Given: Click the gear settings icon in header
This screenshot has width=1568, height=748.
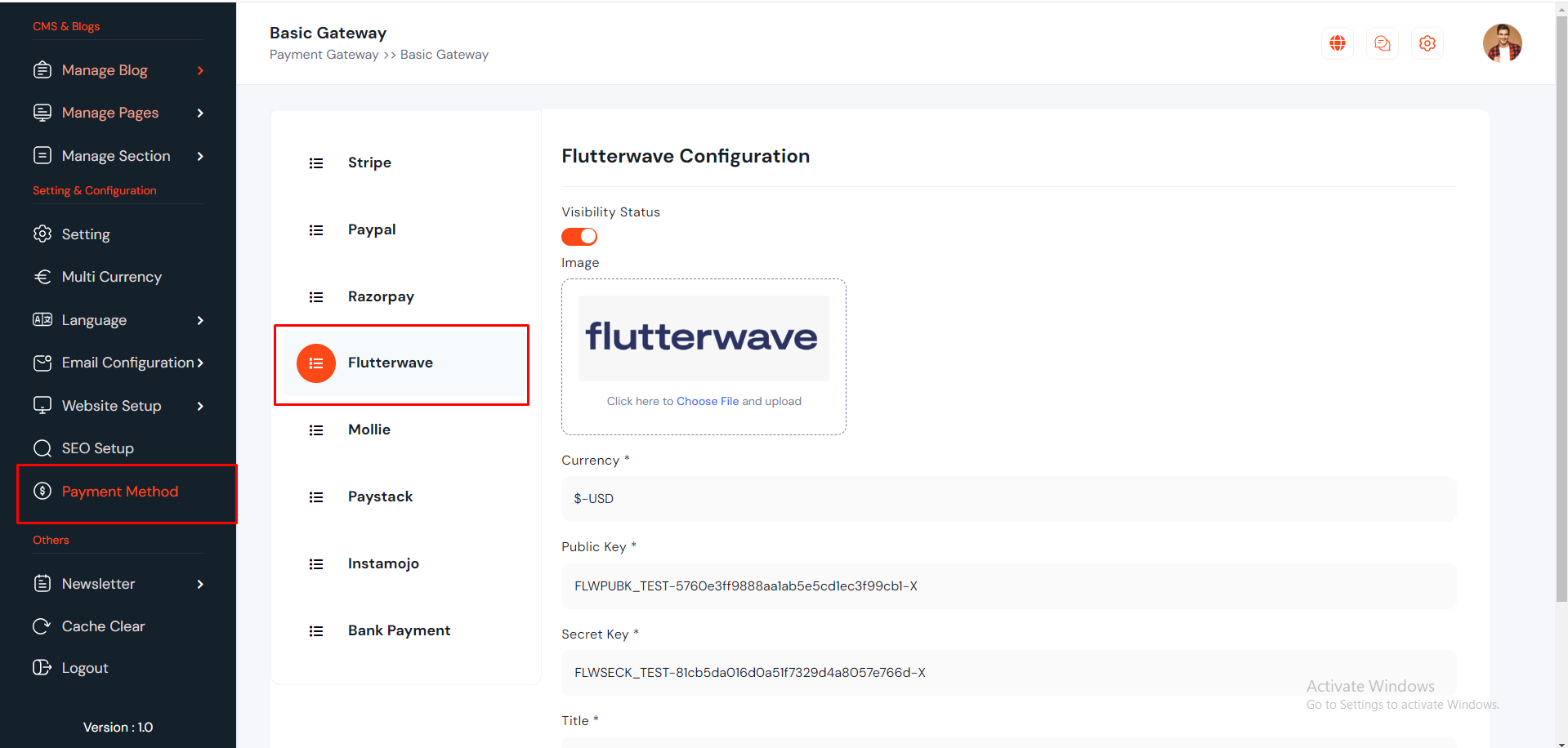Looking at the screenshot, I should [1427, 43].
